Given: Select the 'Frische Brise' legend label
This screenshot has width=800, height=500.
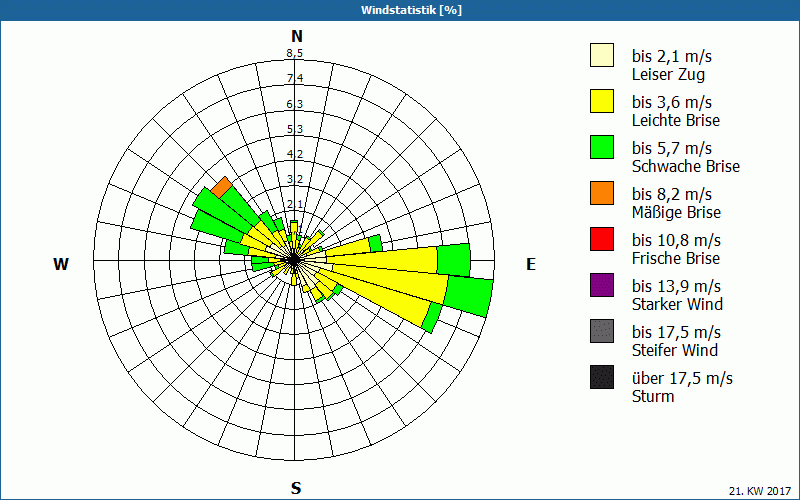Looking at the screenshot, I should (x=676, y=258).
